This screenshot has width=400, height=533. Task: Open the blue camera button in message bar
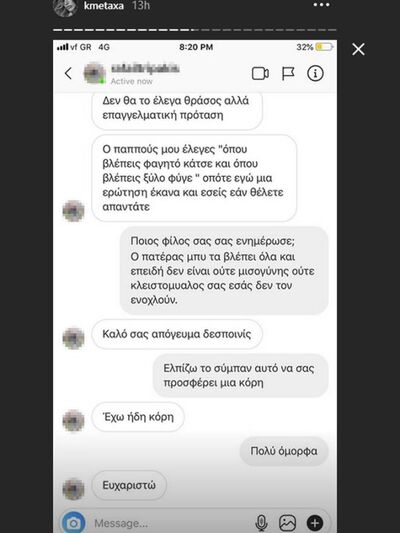pos(73,523)
